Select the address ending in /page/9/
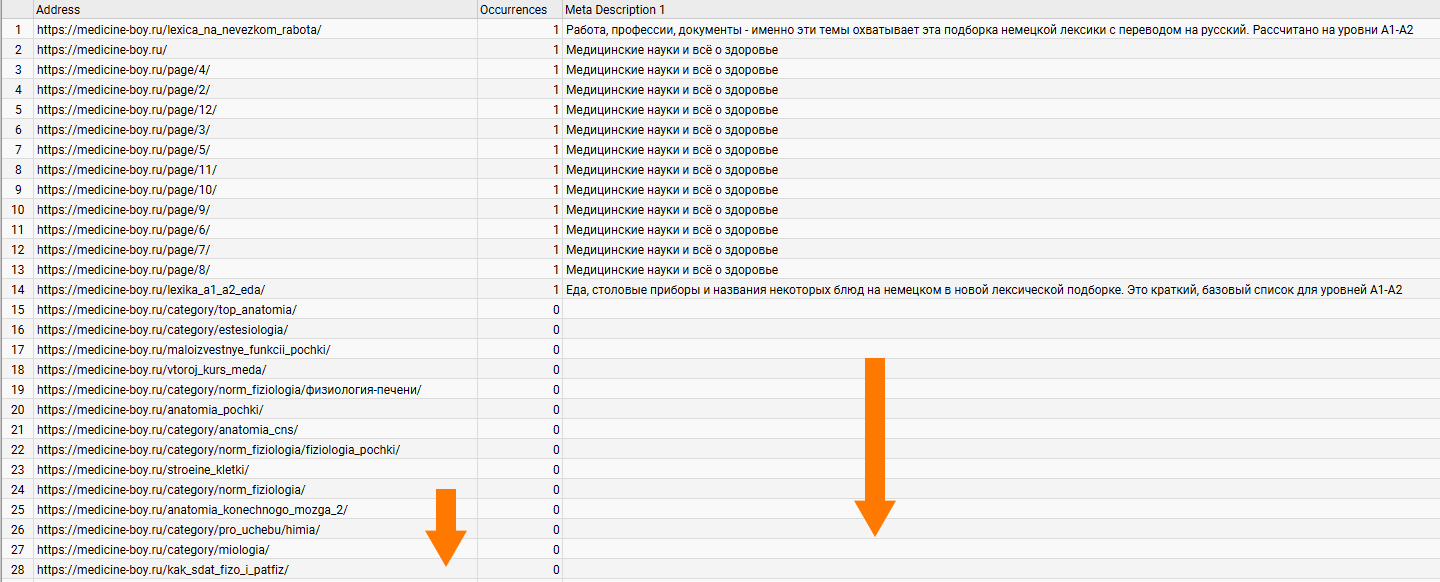Screen dimensions: 1440x582 click(255, 210)
